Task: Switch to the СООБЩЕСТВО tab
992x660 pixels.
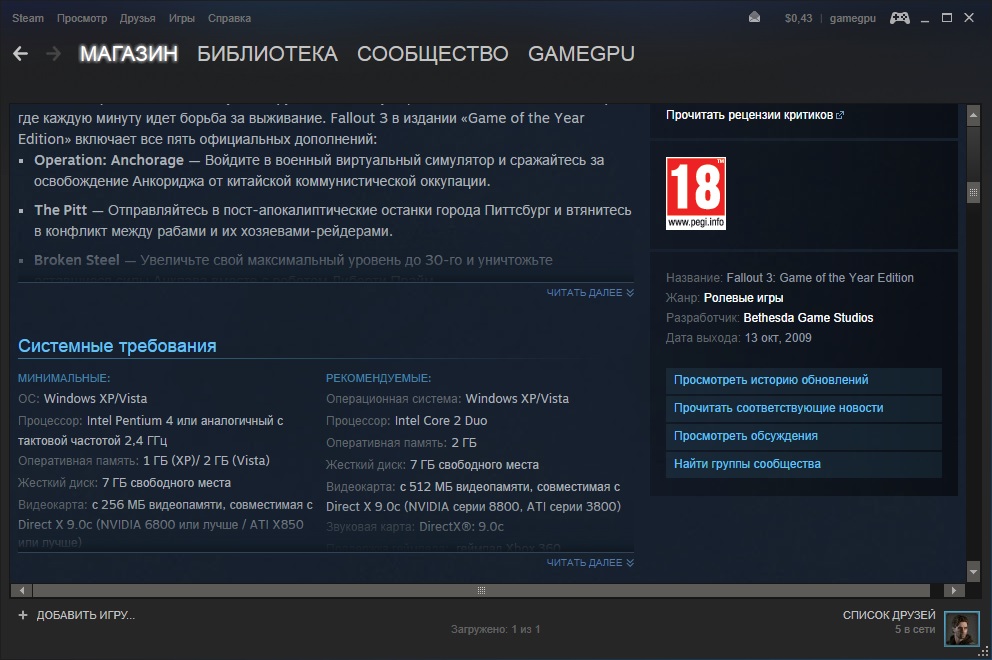Action: tap(433, 54)
